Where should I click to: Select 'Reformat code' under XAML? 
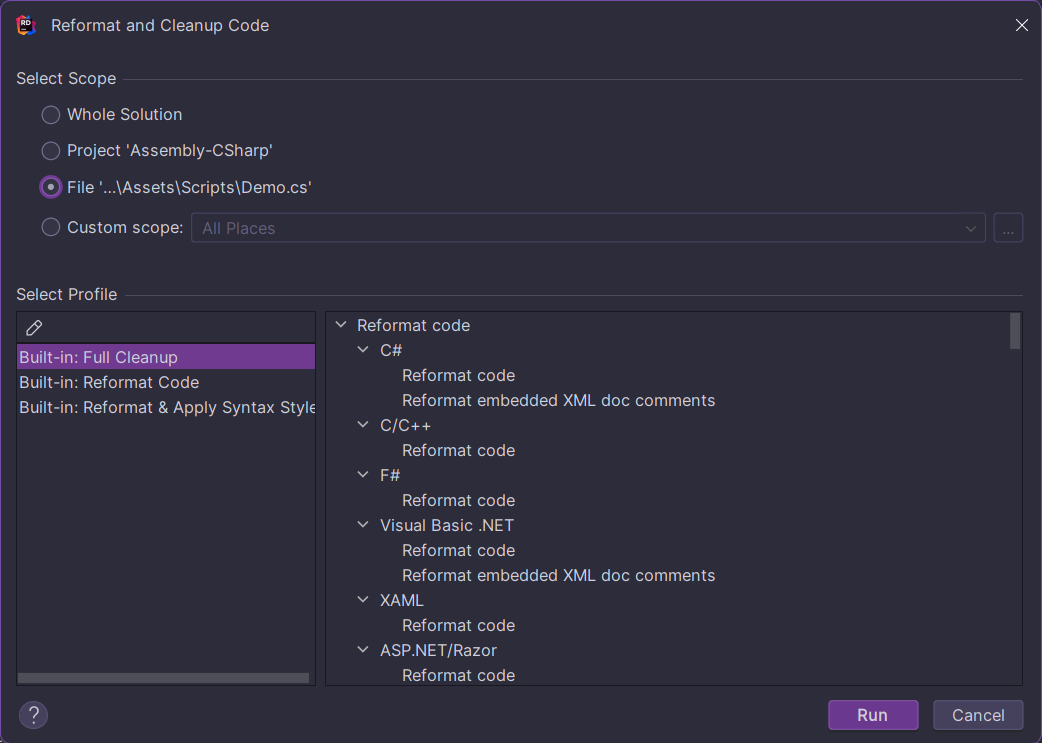click(x=459, y=625)
